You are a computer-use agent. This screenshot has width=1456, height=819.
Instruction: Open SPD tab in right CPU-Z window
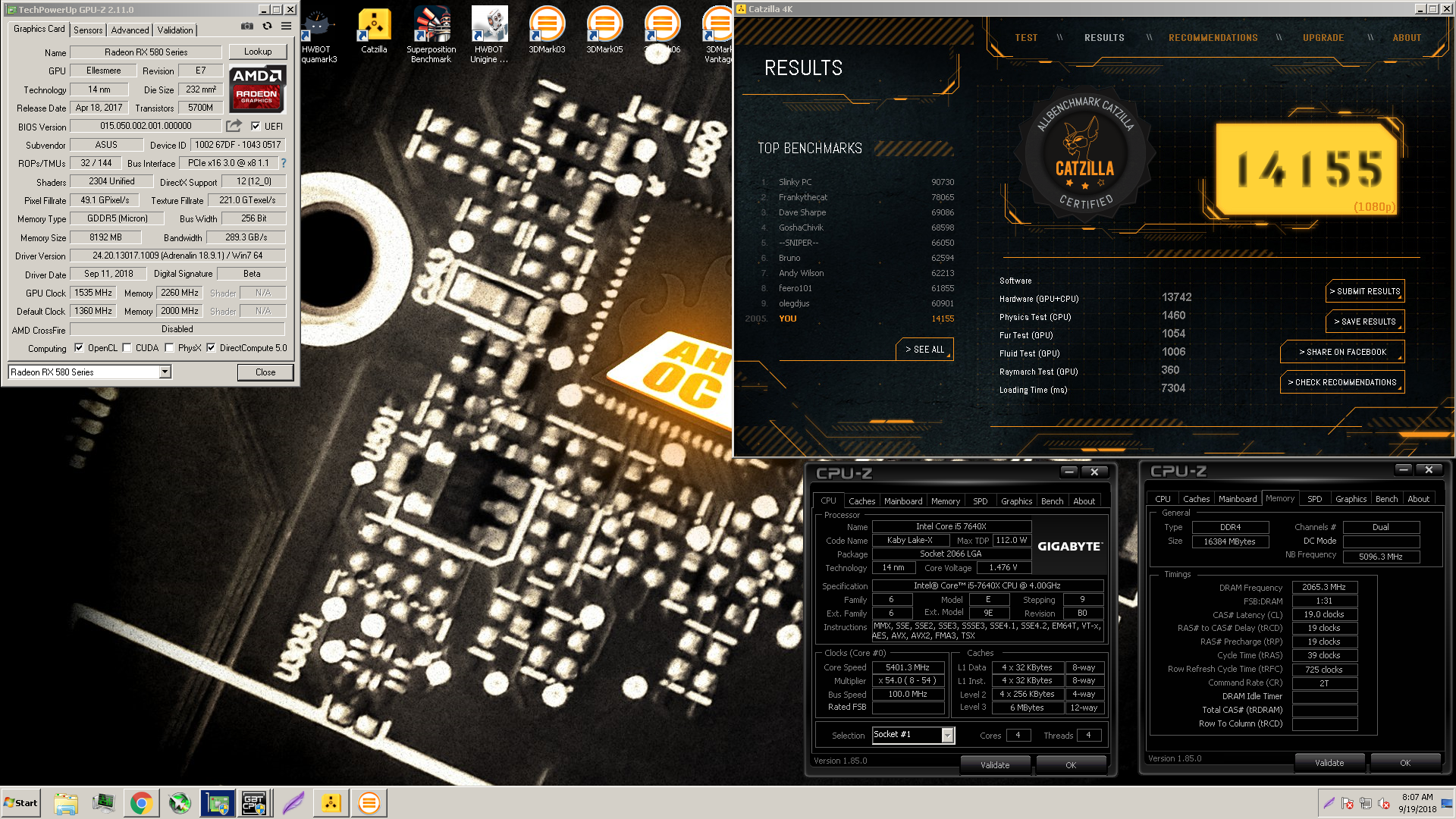point(1314,499)
